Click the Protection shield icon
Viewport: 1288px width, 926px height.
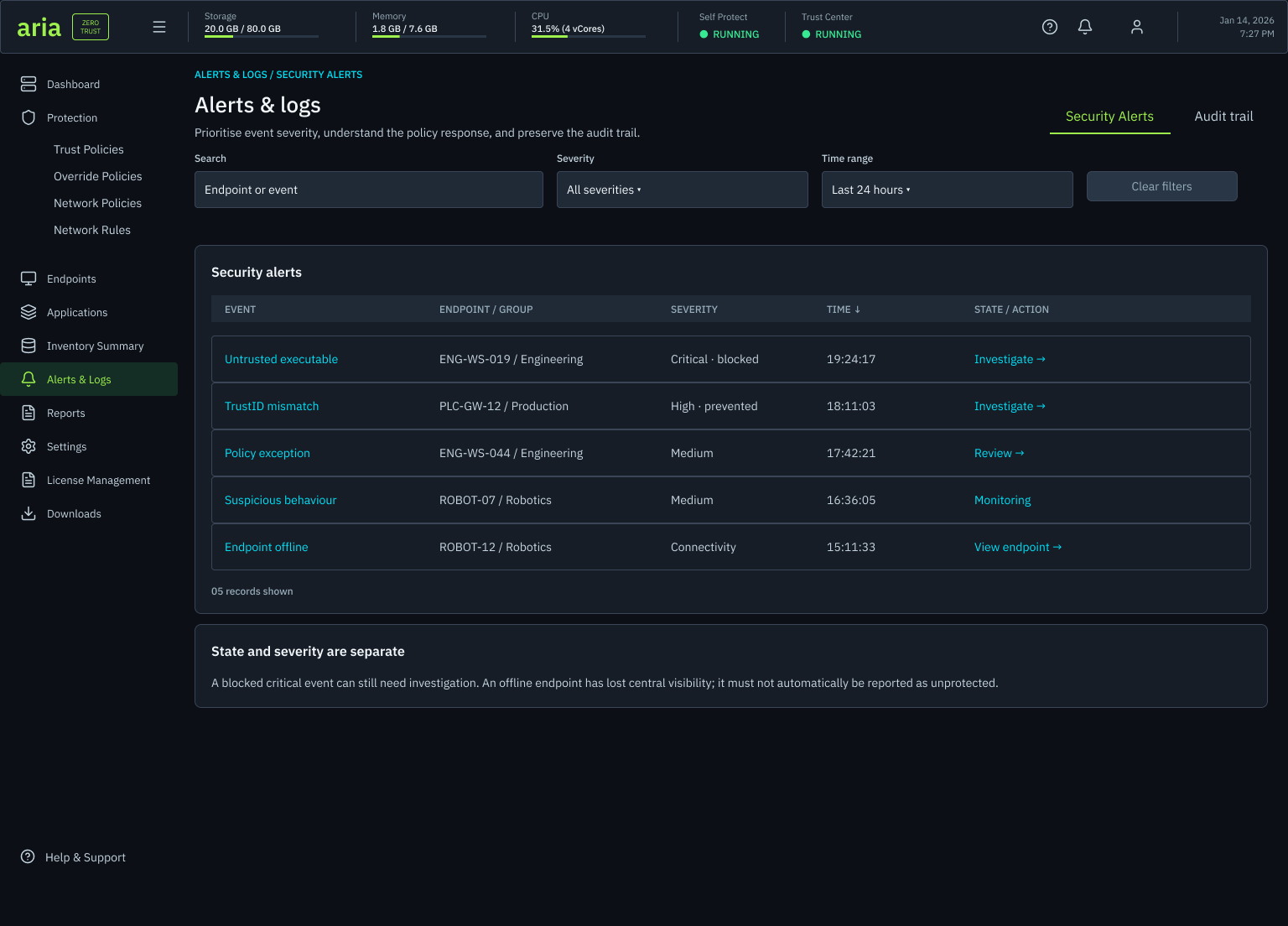[x=29, y=117]
